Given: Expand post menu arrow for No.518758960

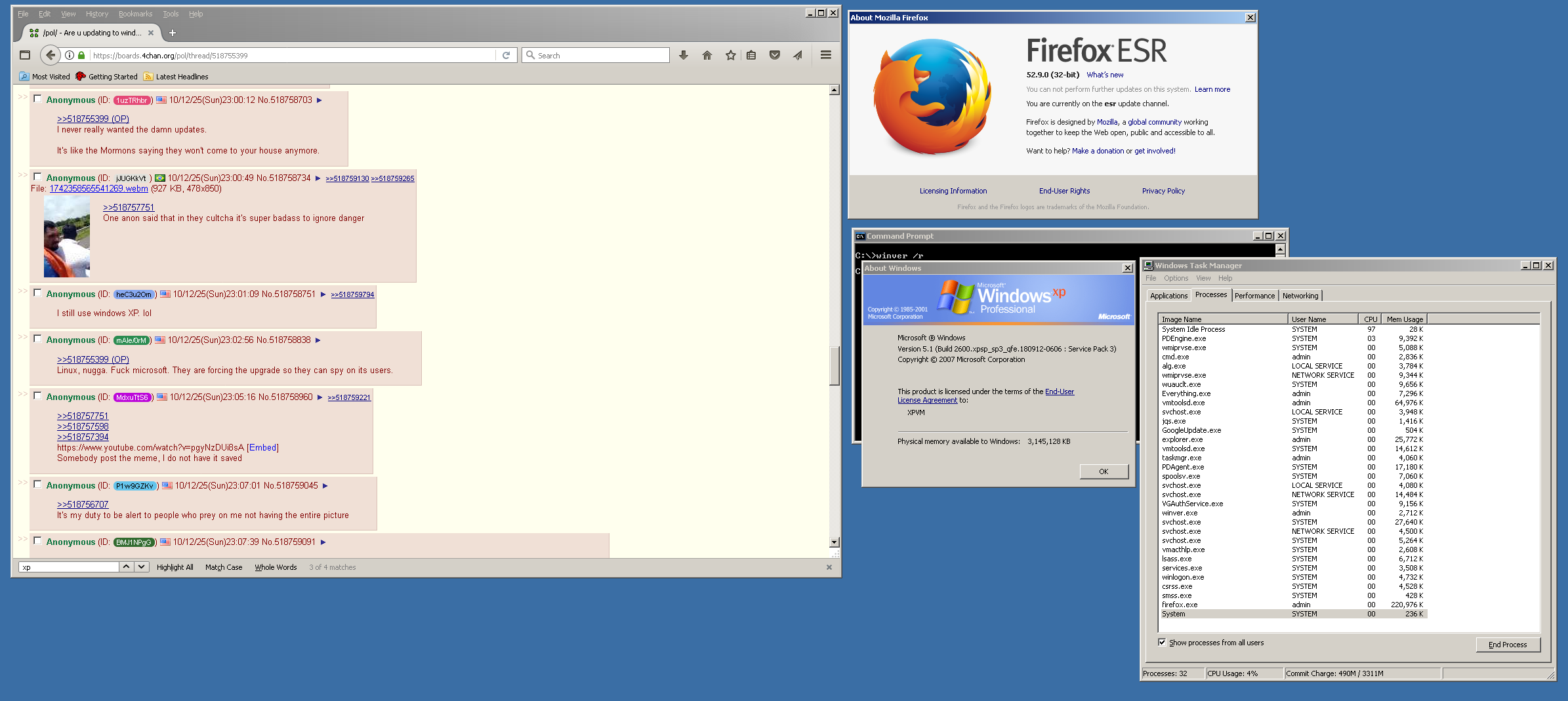Looking at the screenshot, I should [x=320, y=397].
